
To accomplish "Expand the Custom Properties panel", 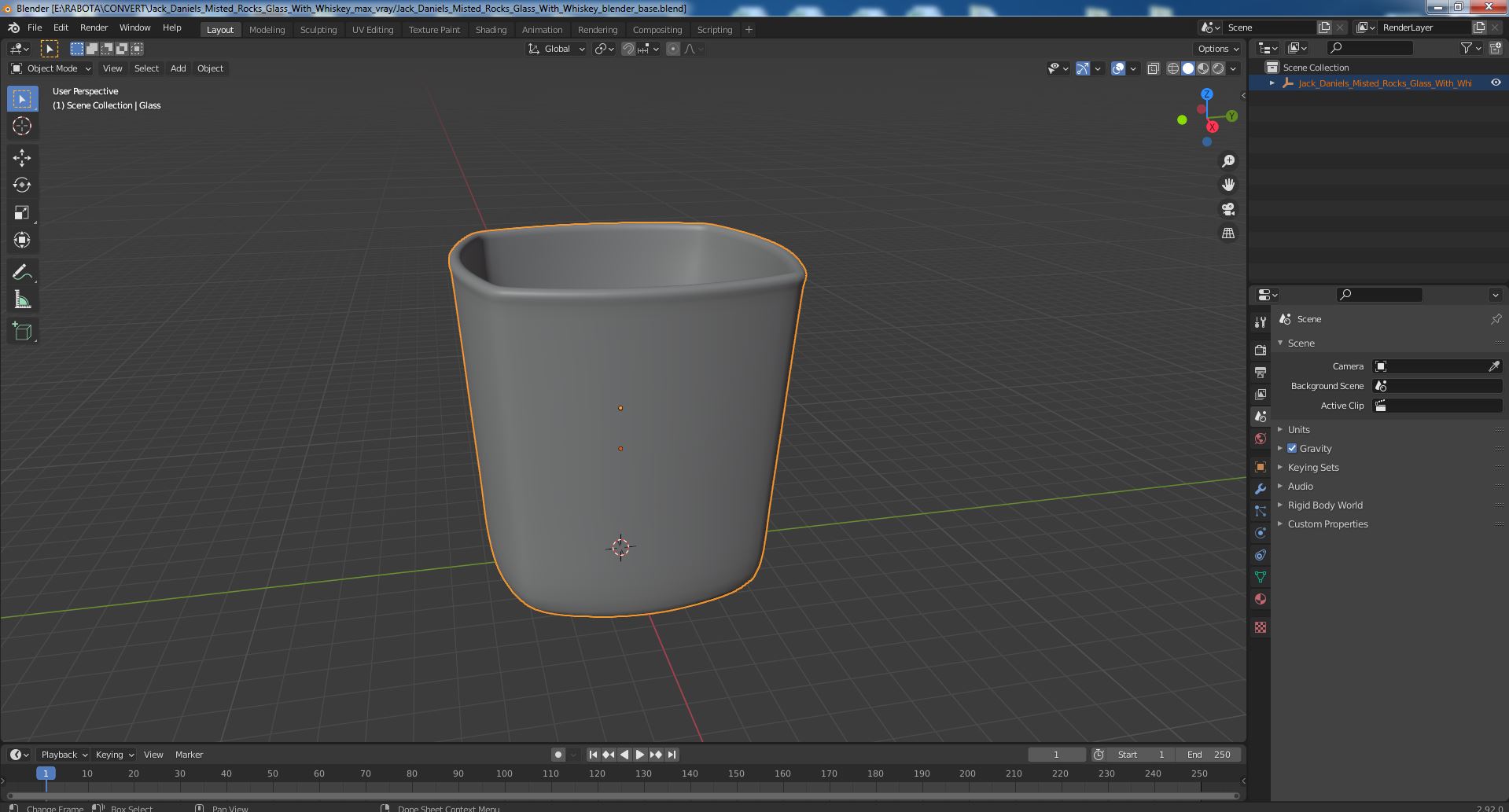I will pyautogui.click(x=1327, y=524).
